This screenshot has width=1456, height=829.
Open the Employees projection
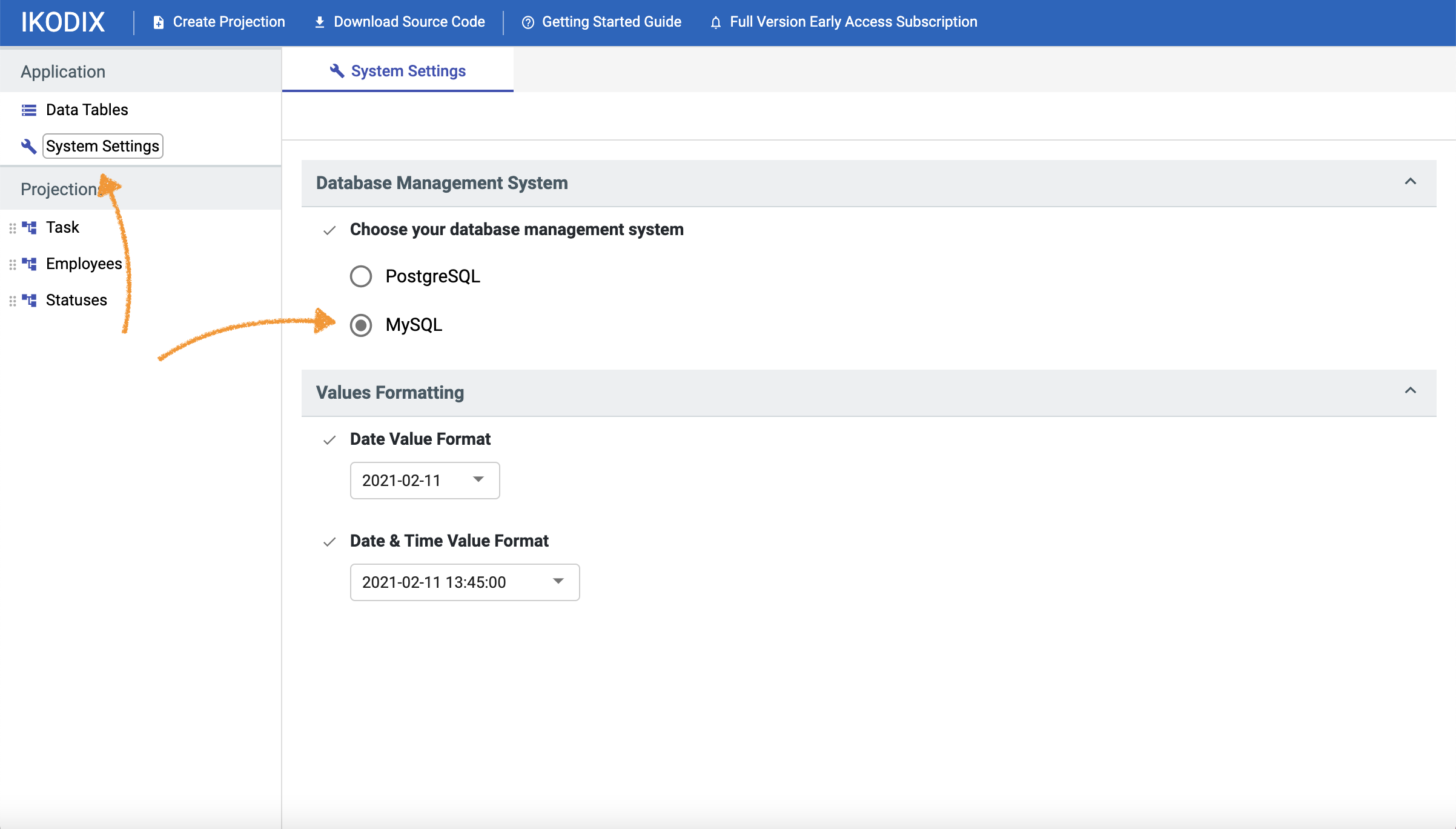pos(84,264)
